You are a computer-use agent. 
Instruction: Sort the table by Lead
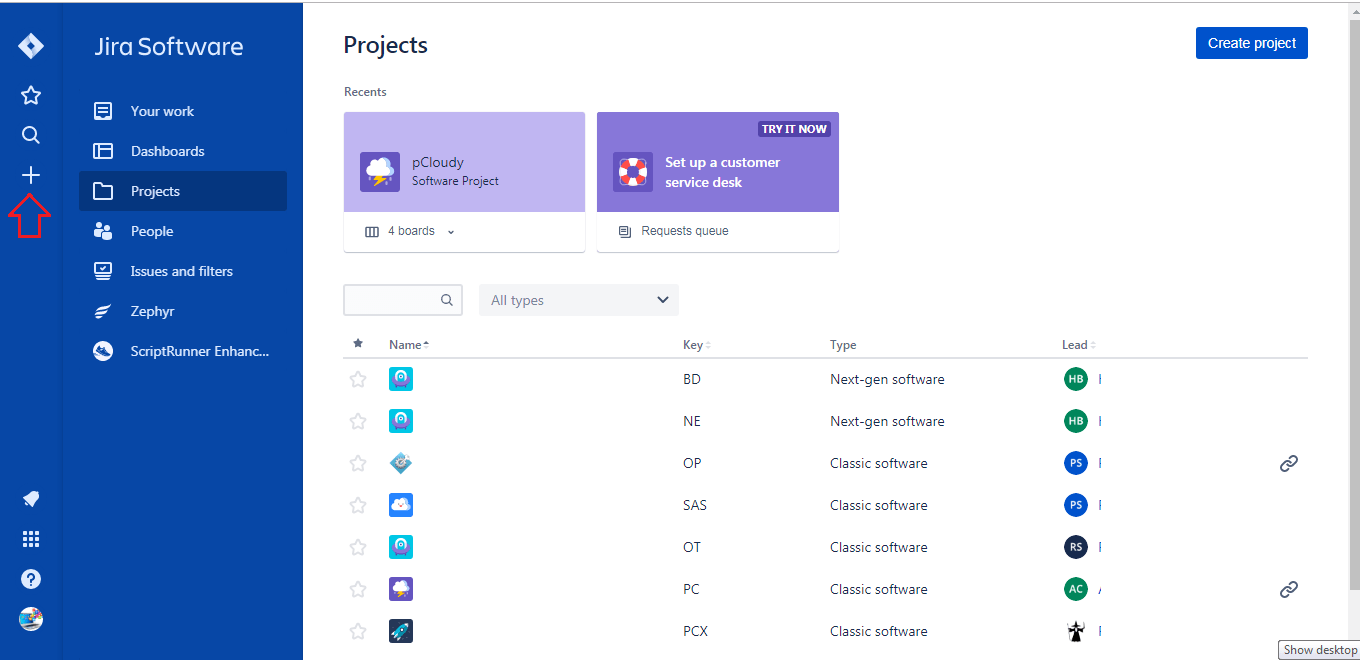(1078, 345)
